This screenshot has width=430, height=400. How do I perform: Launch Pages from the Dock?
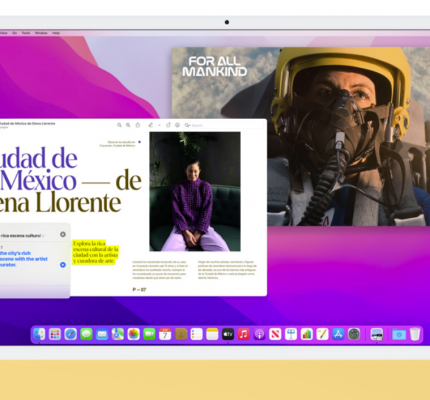[x=322, y=334]
